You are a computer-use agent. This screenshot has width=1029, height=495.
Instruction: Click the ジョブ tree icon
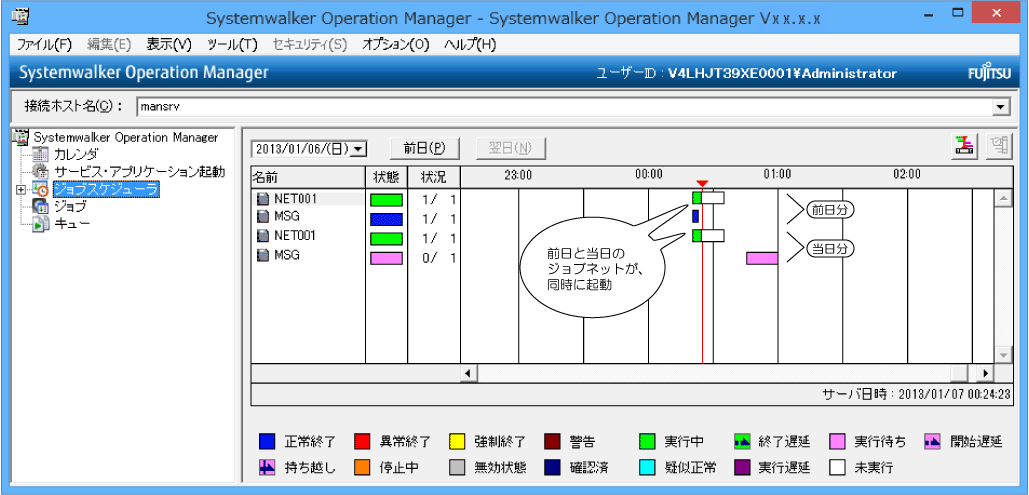pos(40,207)
